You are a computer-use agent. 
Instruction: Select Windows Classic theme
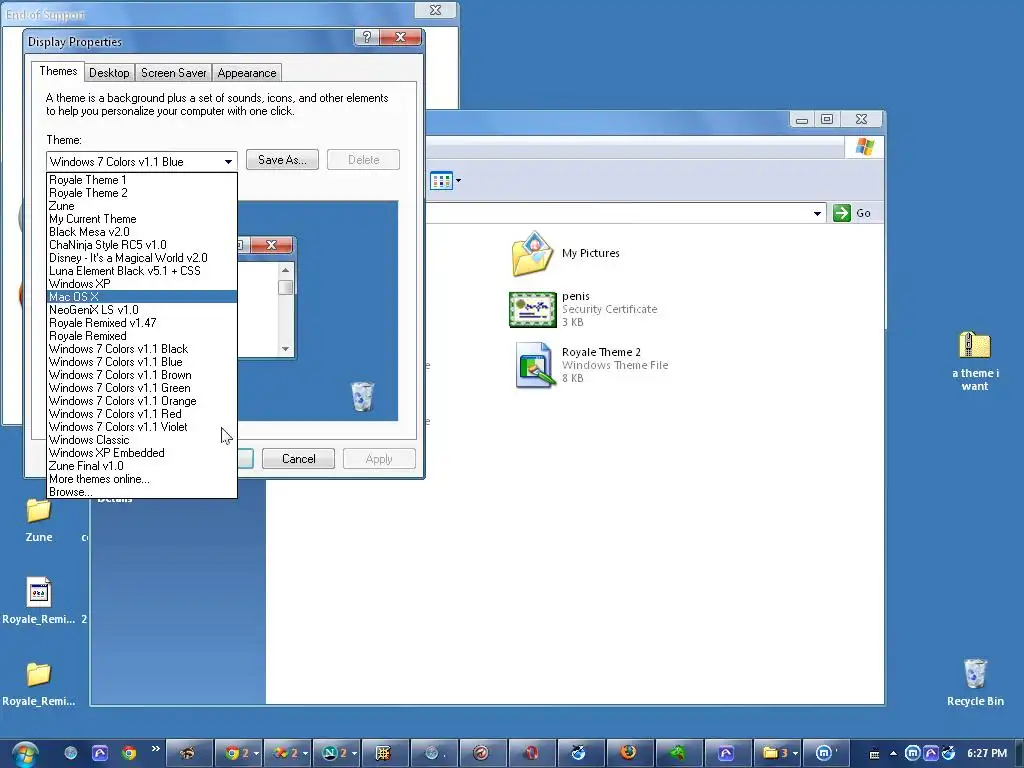[x=142, y=440]
